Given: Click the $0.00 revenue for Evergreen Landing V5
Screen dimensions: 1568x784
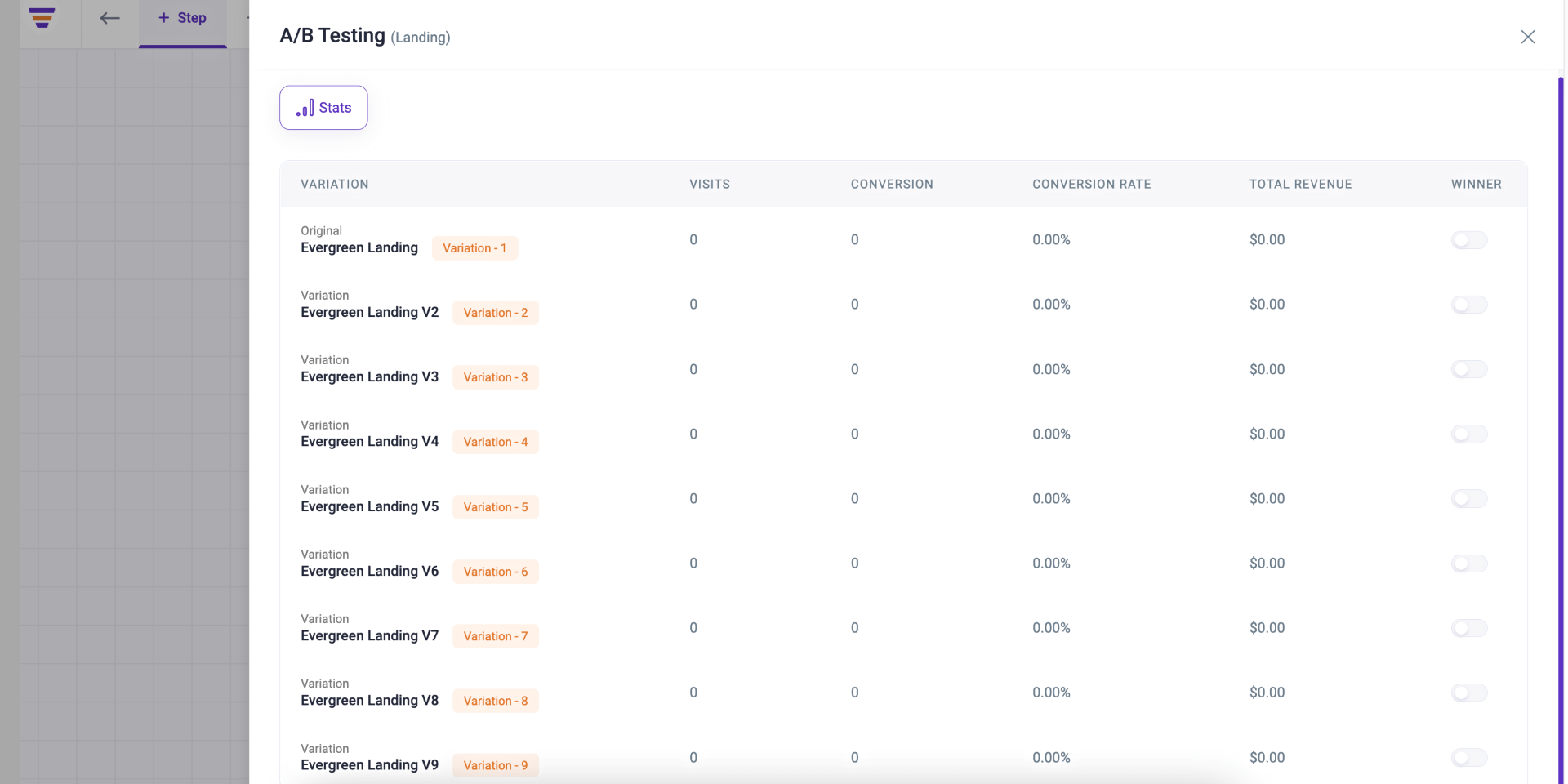Looking at the screenshot, I should [x=1267, y=498].
